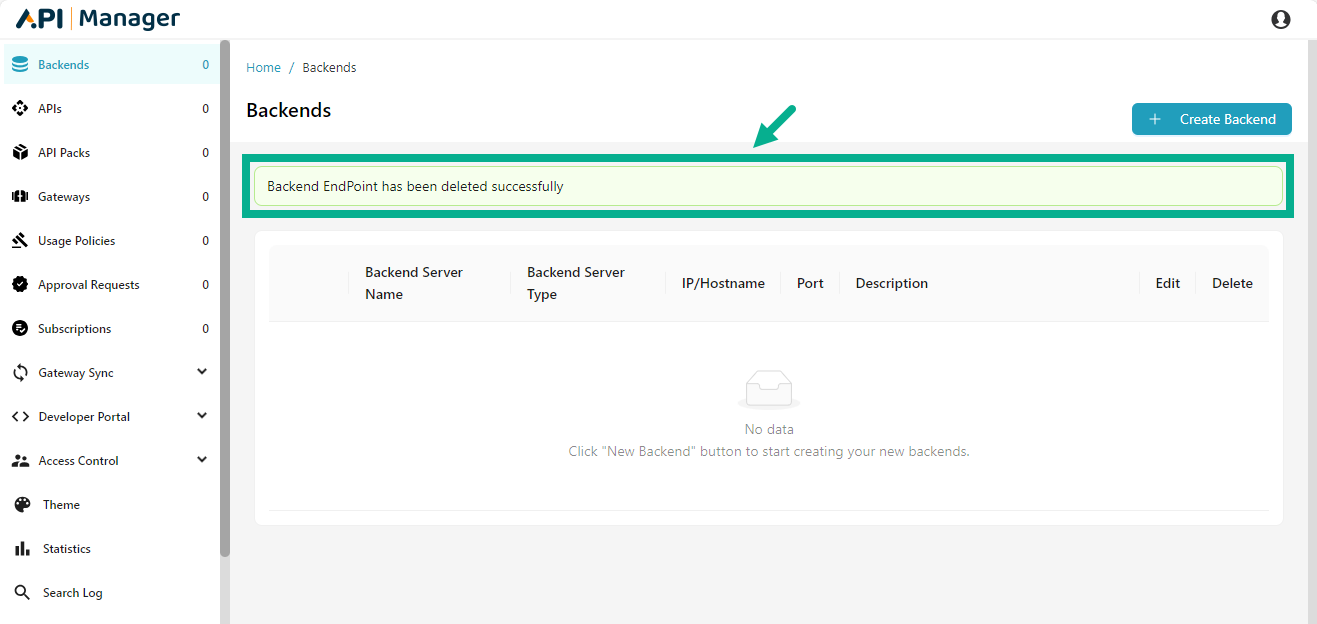Click the Usage Policies wrench icon
Image resolution: width=1317 pixels, height=624 pixels.
21,240
